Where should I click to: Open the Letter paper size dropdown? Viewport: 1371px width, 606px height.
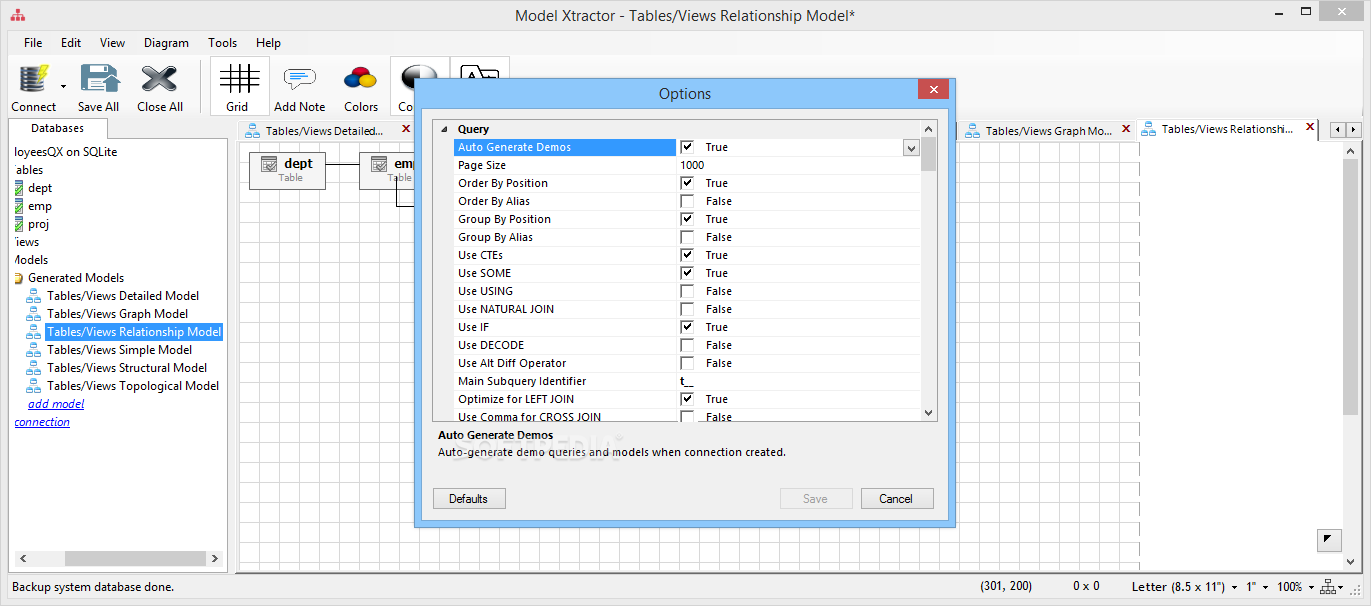click(1236, 587)
